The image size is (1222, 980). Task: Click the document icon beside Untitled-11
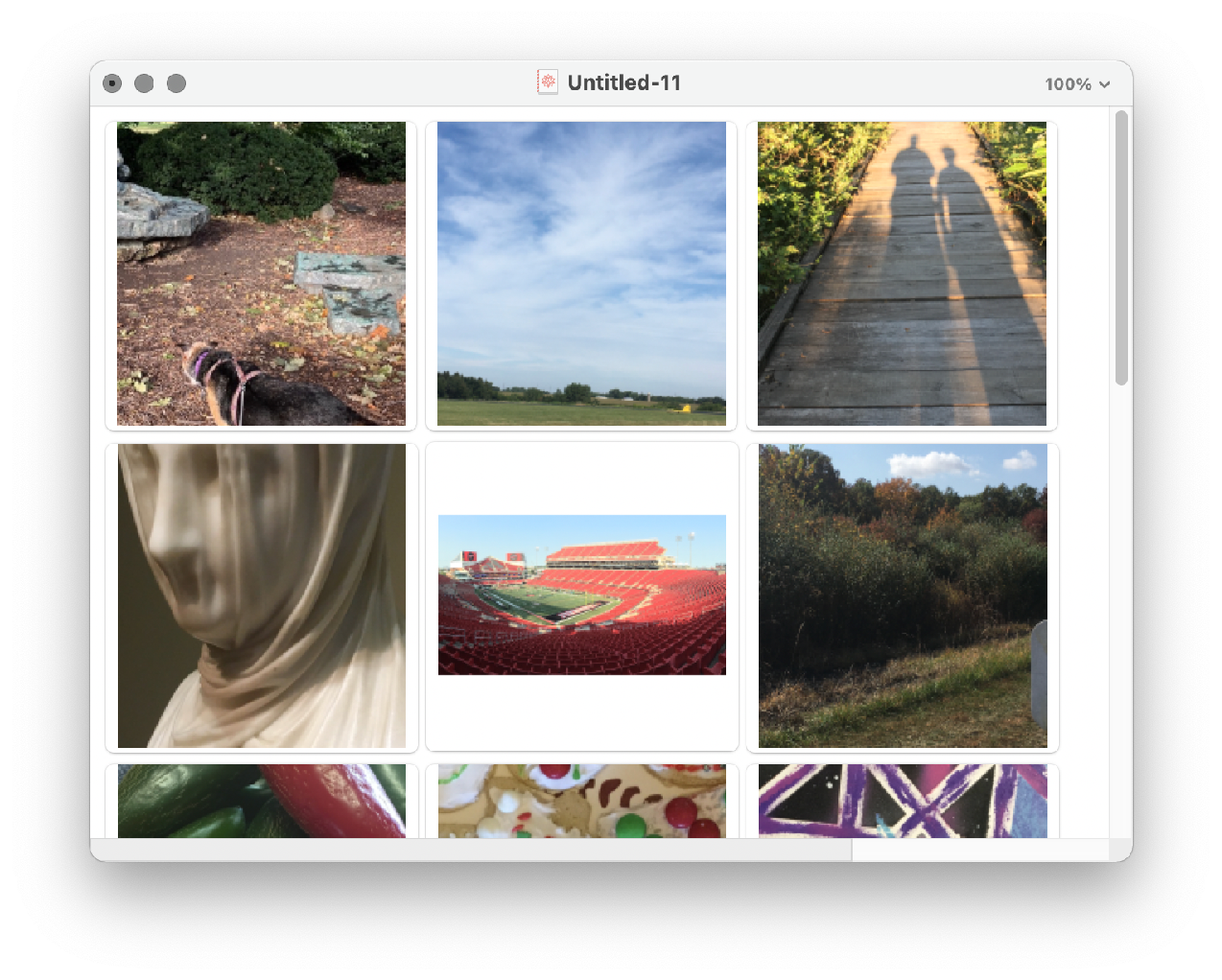[547, 82]
